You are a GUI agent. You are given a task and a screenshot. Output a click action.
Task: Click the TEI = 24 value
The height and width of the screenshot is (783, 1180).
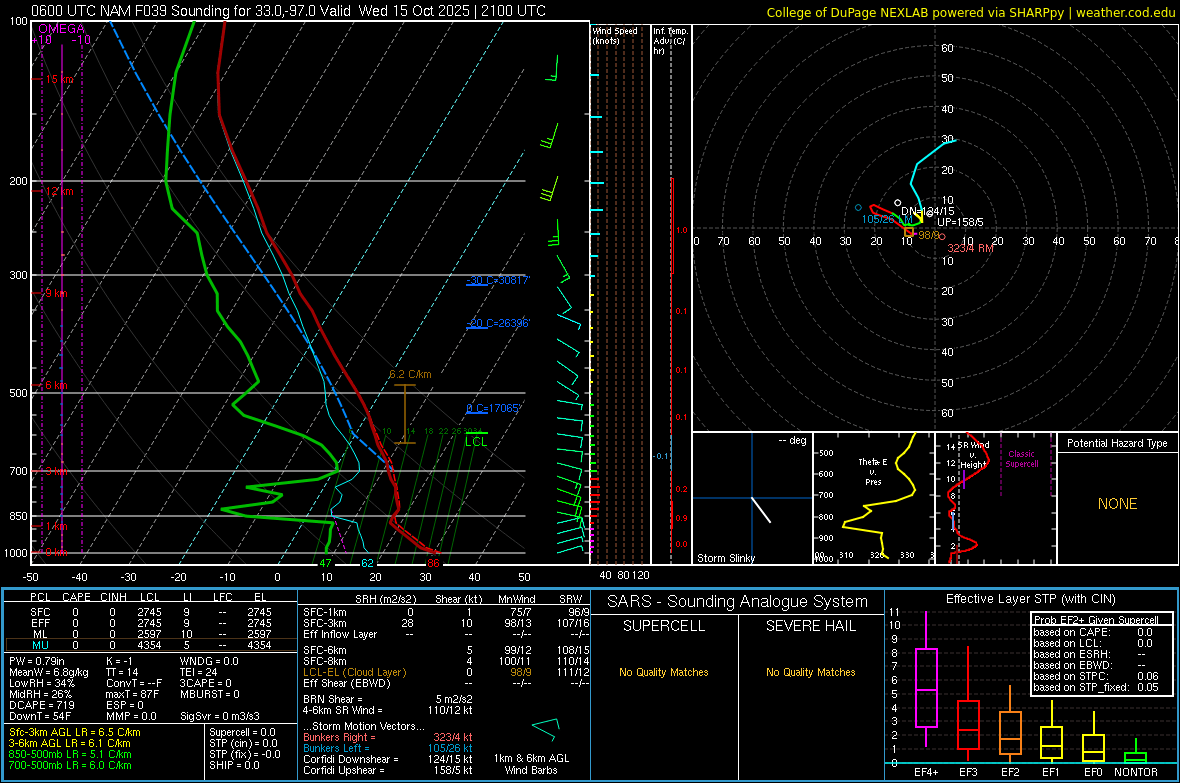[199, 672]
